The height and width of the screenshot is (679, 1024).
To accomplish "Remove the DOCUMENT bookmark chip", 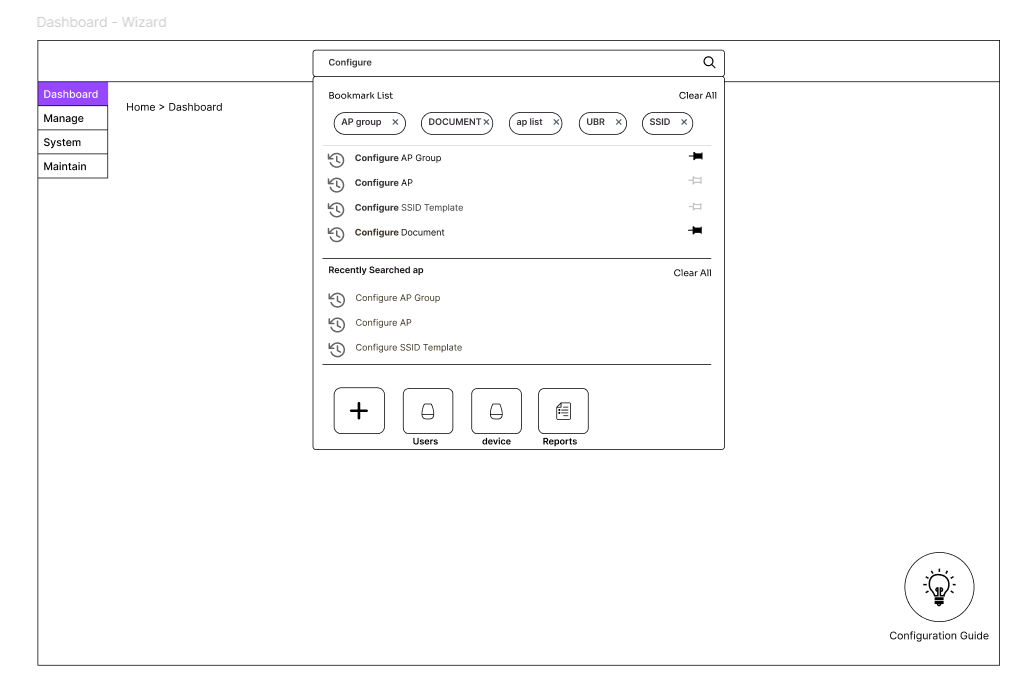I will pos(486,122).
